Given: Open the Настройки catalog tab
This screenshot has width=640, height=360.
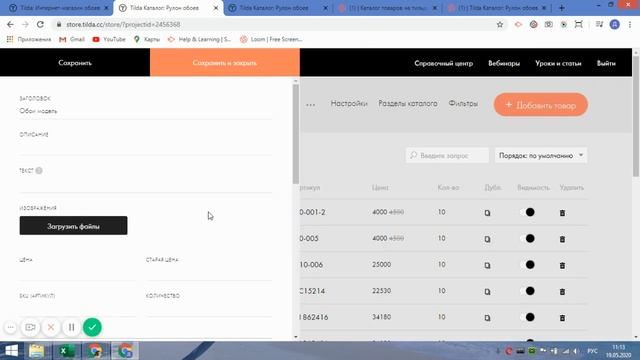Looking at the screenshot, I should click(x=349, y=104).
